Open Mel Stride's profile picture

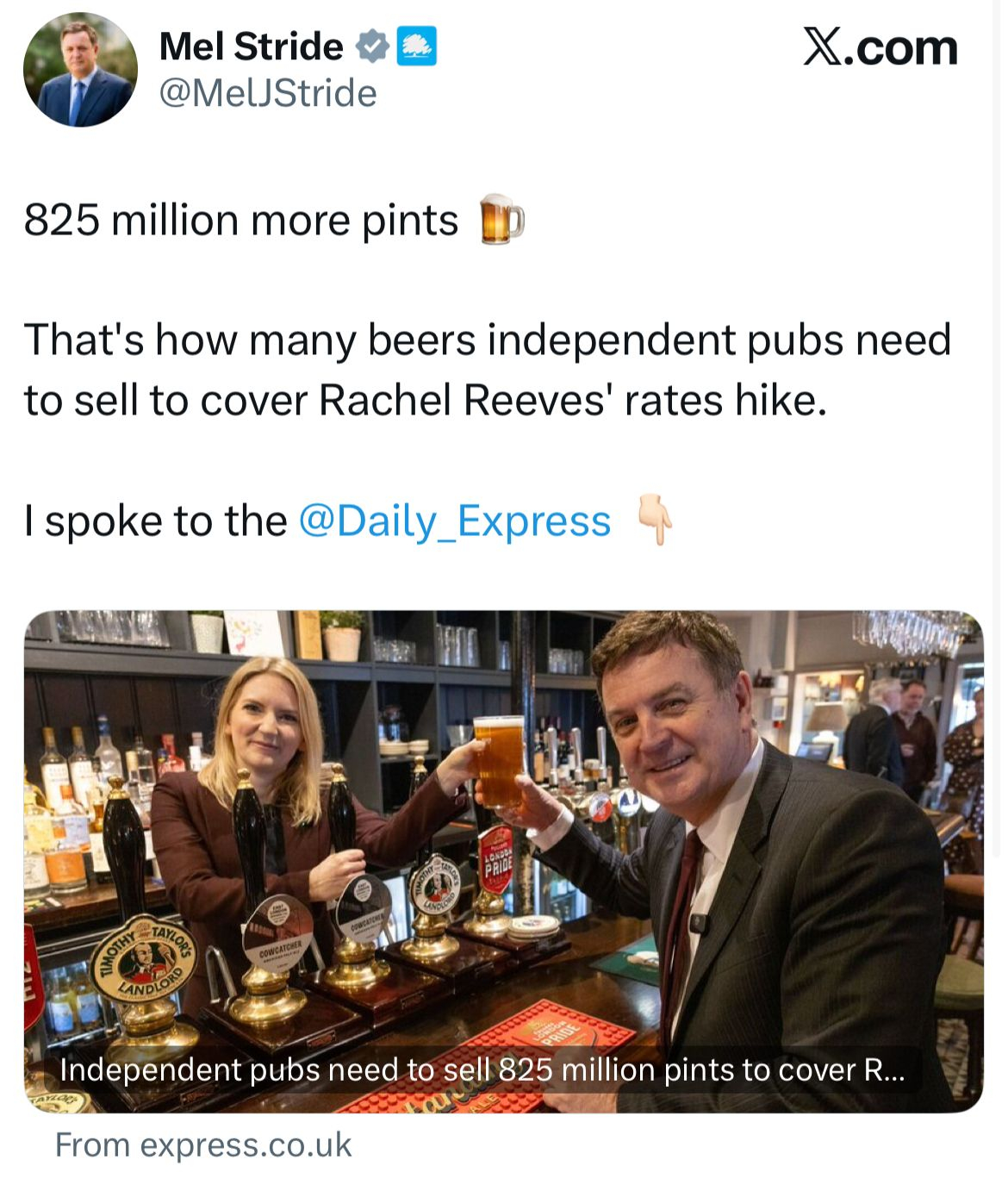coord(80,70)
